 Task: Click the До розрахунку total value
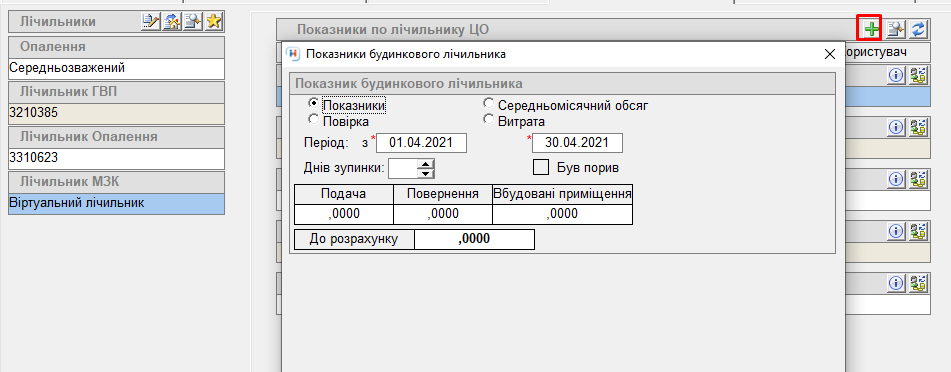[x=474, y=239]
